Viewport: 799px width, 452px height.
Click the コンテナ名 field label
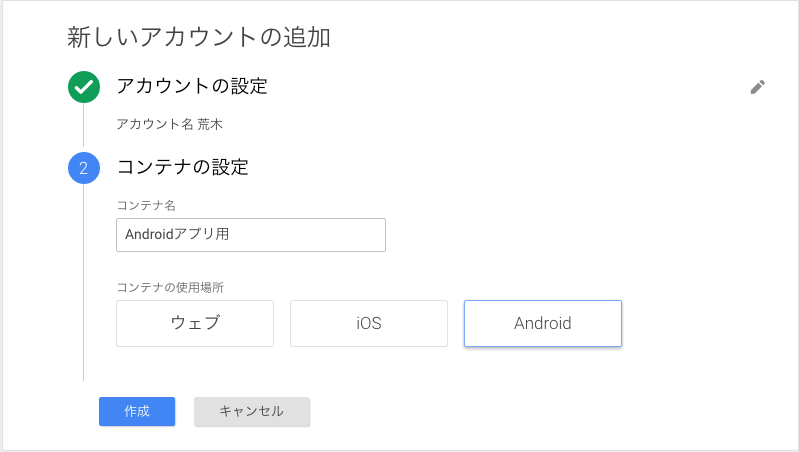pos(146,205)
